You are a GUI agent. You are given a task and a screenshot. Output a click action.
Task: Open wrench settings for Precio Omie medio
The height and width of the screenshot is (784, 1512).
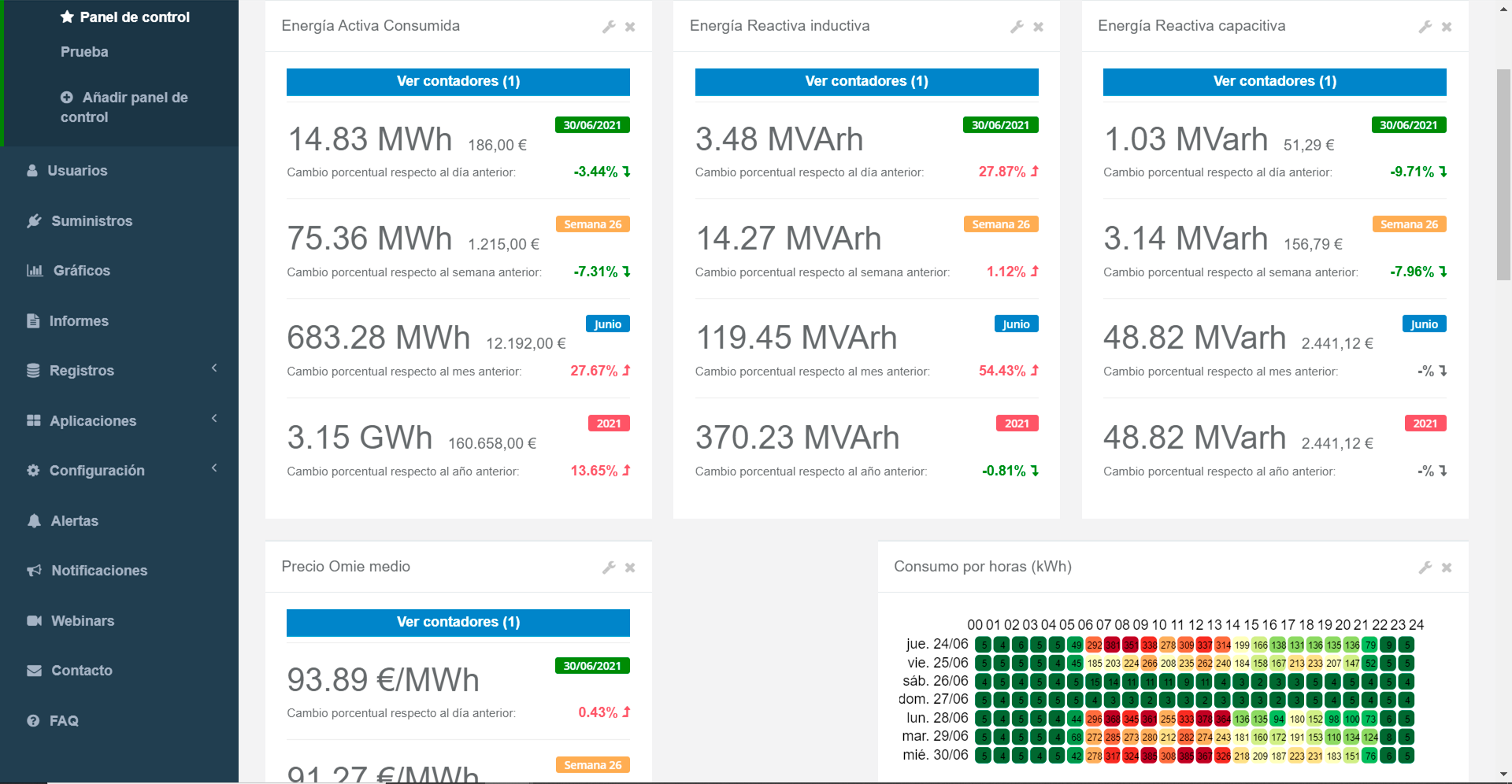(609, 568)
